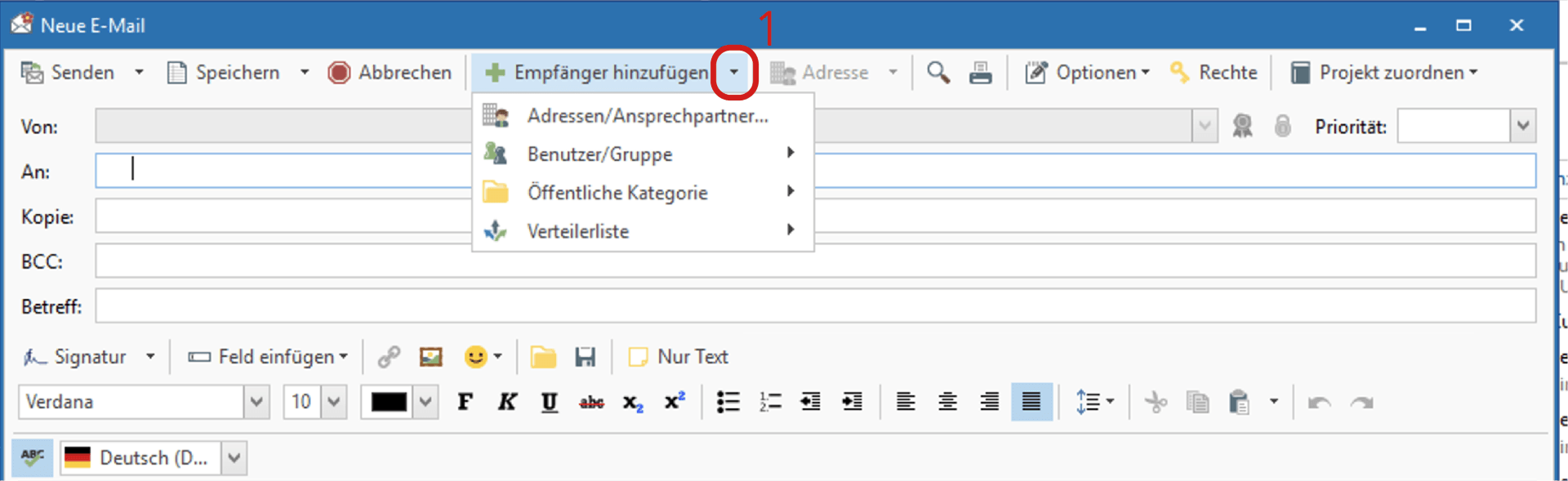The image size is (1568, 481).
Task: Insert a picture with image icon
Action: click(x=430, y=357)
